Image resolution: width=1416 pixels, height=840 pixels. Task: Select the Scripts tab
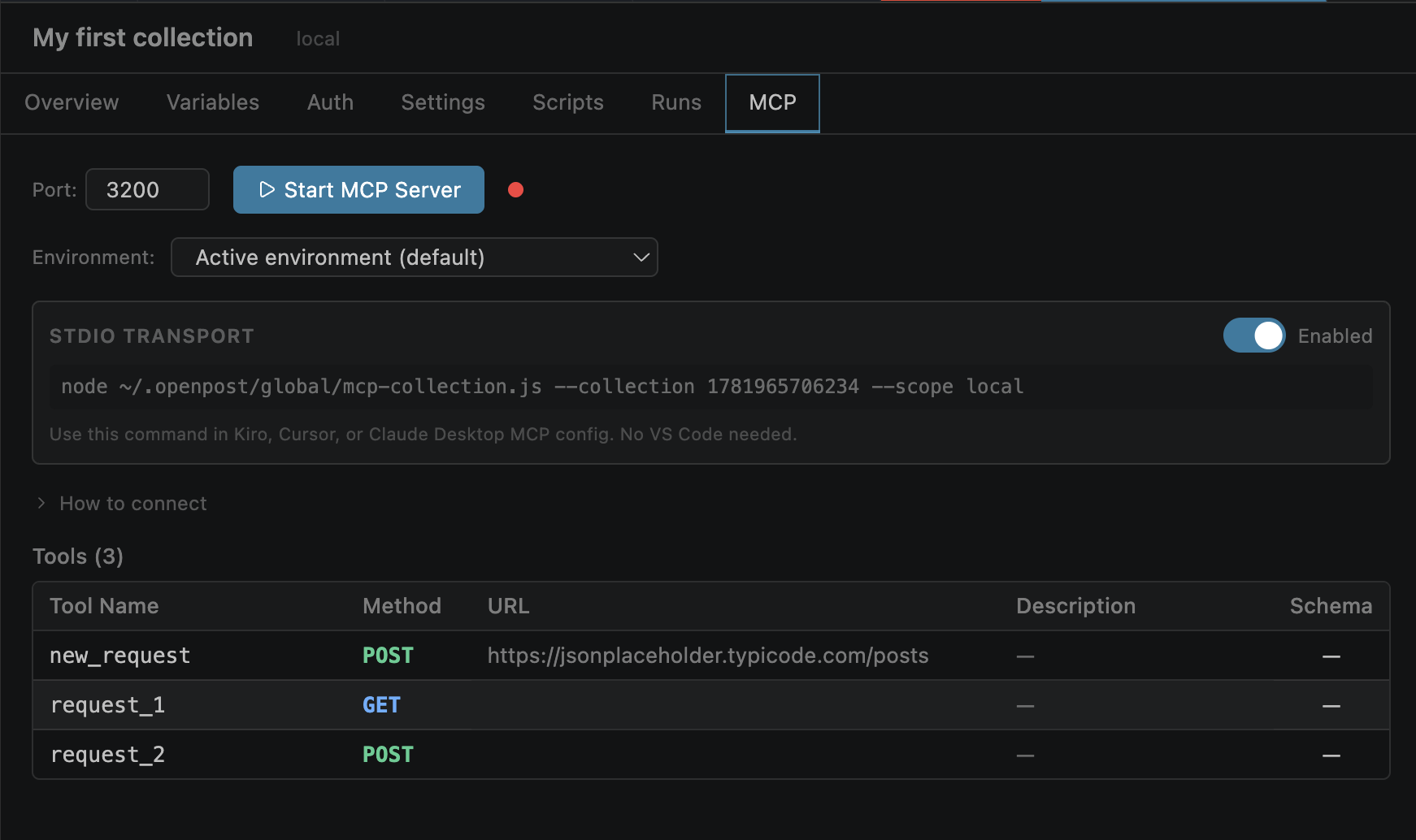coord(568,102)
